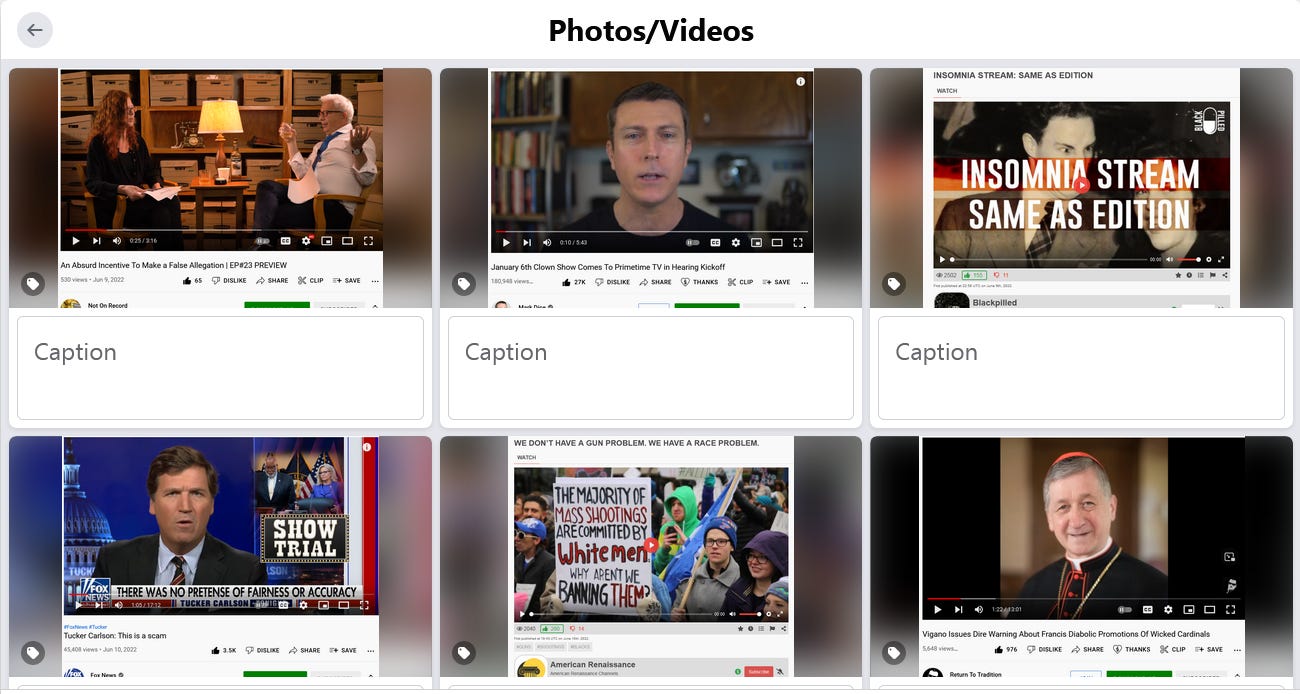1300x694 pixels.
Task: Click 'THANKS' under 'January 6th Clown Show' title
Action: click(699, 282)
